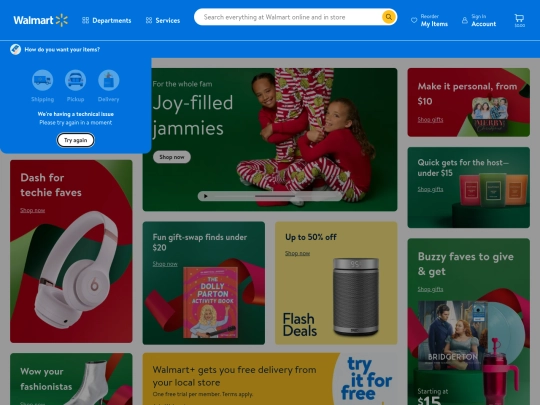Expand the Departments menu

click(106, 20)
